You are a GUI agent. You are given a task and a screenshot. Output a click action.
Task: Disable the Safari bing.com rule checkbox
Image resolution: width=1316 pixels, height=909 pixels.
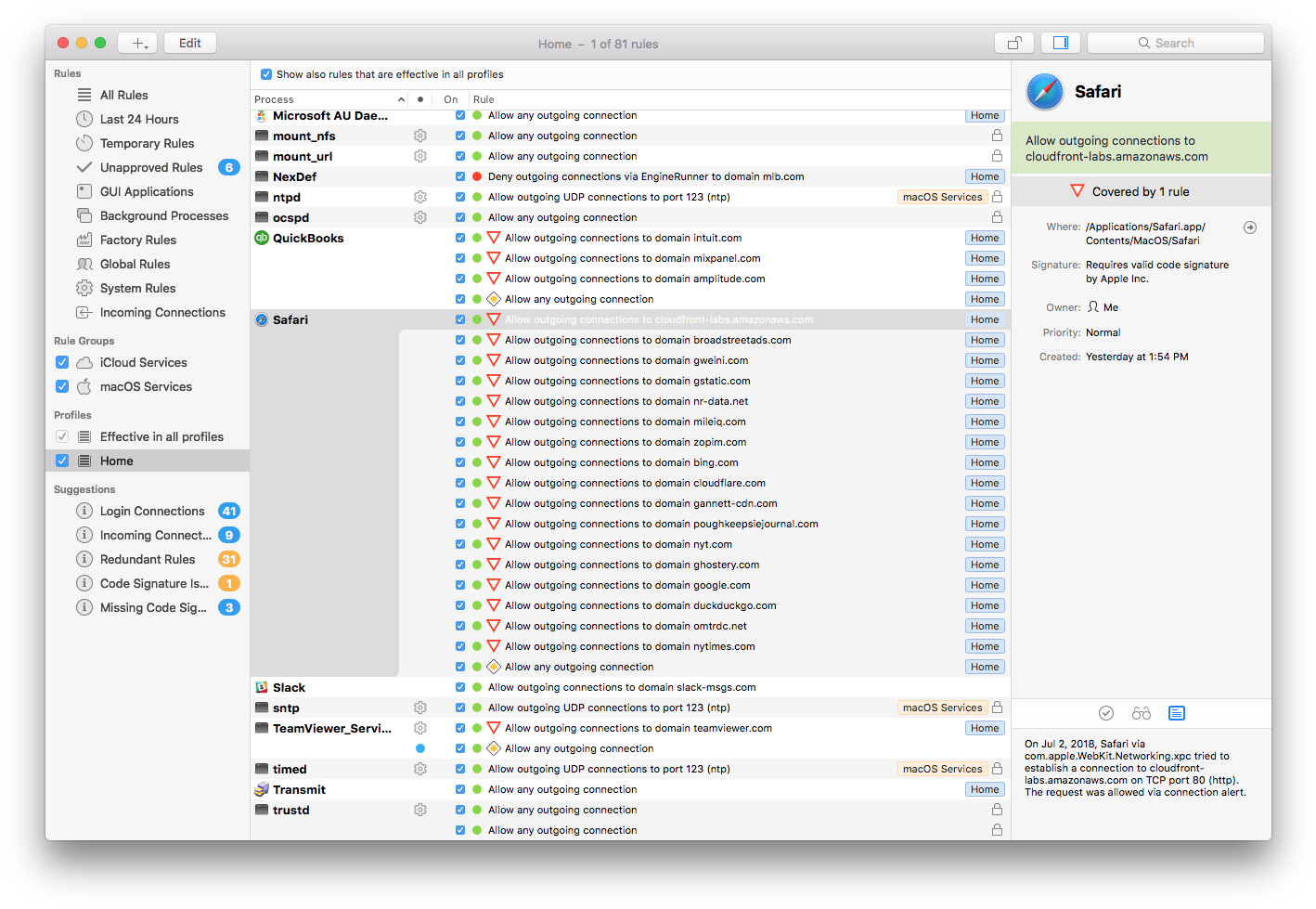coord(460,462)
